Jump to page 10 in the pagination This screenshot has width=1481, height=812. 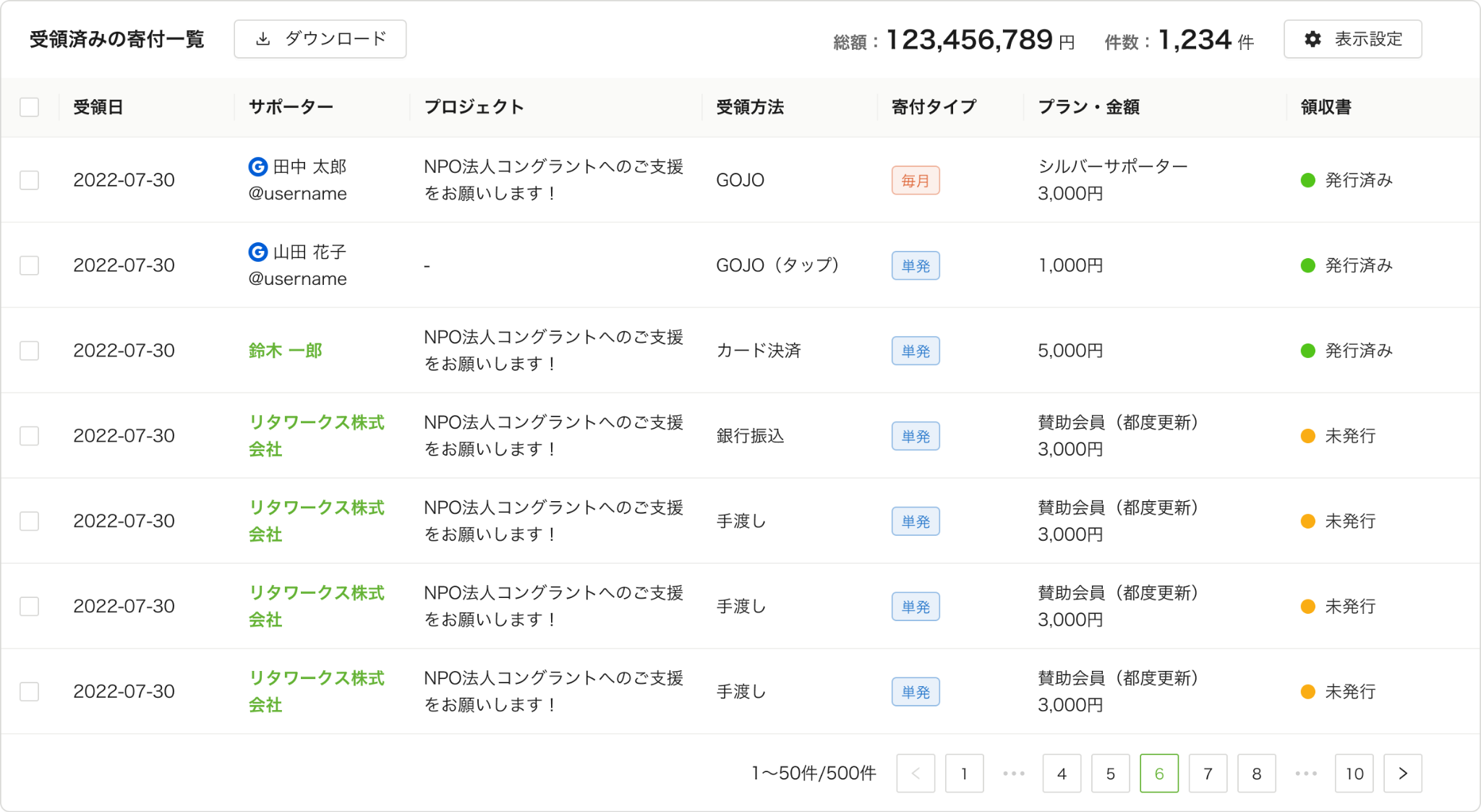[1354, 774]
